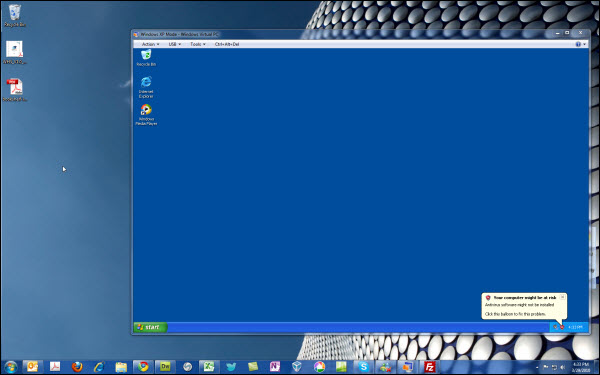
Task: Click the 'computer might be at risk' balloon
Action: click(524, 305)
